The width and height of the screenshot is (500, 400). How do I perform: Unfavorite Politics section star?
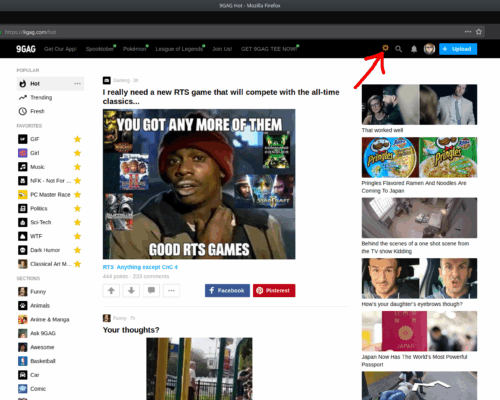pos(77,208)
